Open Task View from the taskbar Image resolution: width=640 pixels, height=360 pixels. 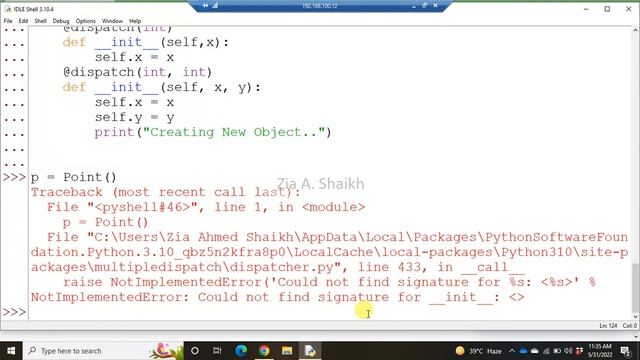click(217, 351)
